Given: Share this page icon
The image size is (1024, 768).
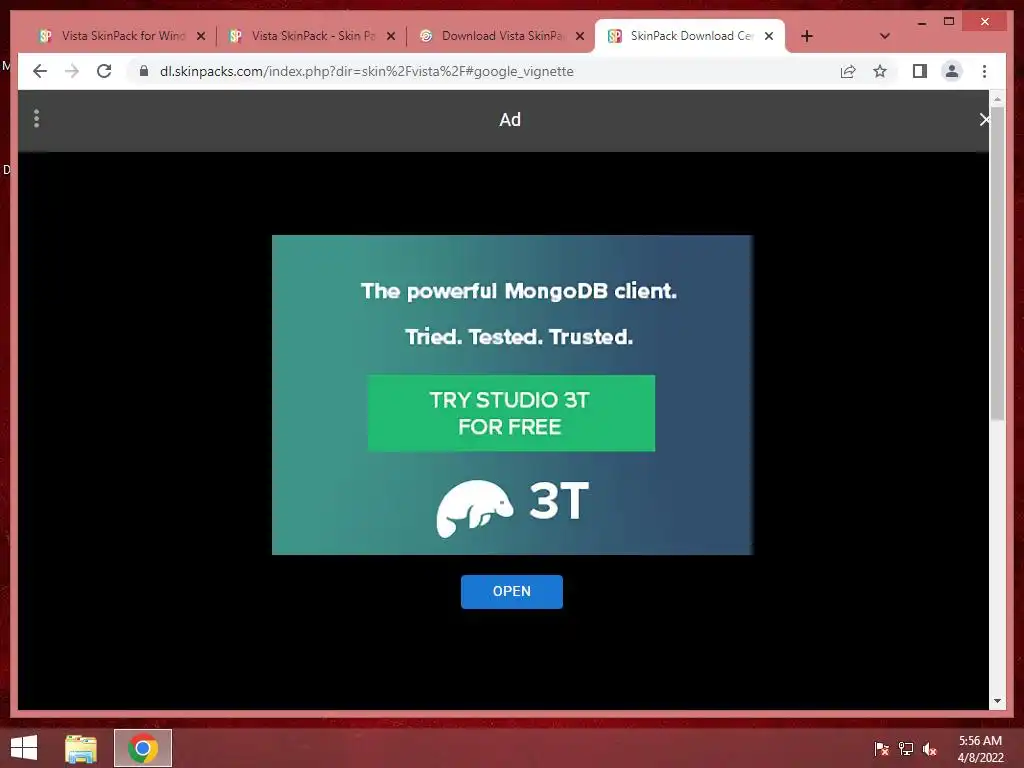Looking at the screenshot, I should pyautogui.click(x=848, y=71).
